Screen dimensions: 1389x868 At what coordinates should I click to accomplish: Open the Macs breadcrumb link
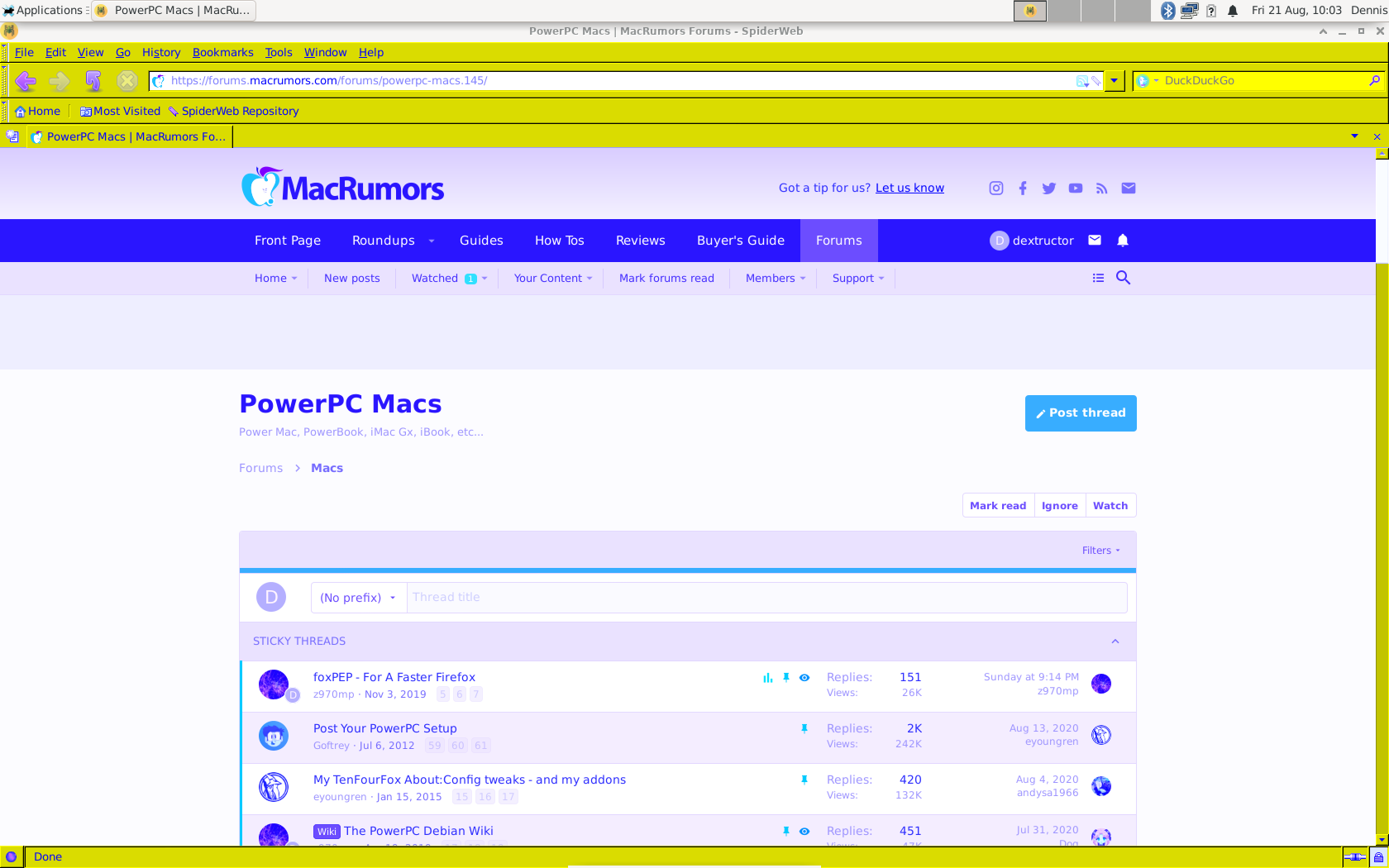pyautogui.click(x=327, y=468)
